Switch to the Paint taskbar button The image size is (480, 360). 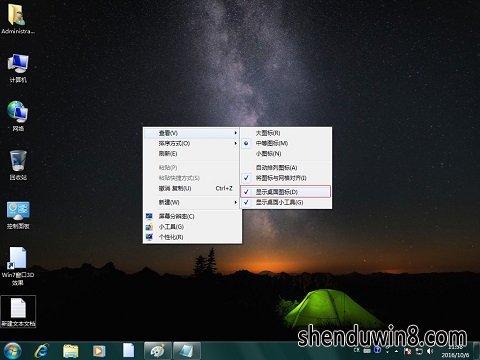[158, 351]
